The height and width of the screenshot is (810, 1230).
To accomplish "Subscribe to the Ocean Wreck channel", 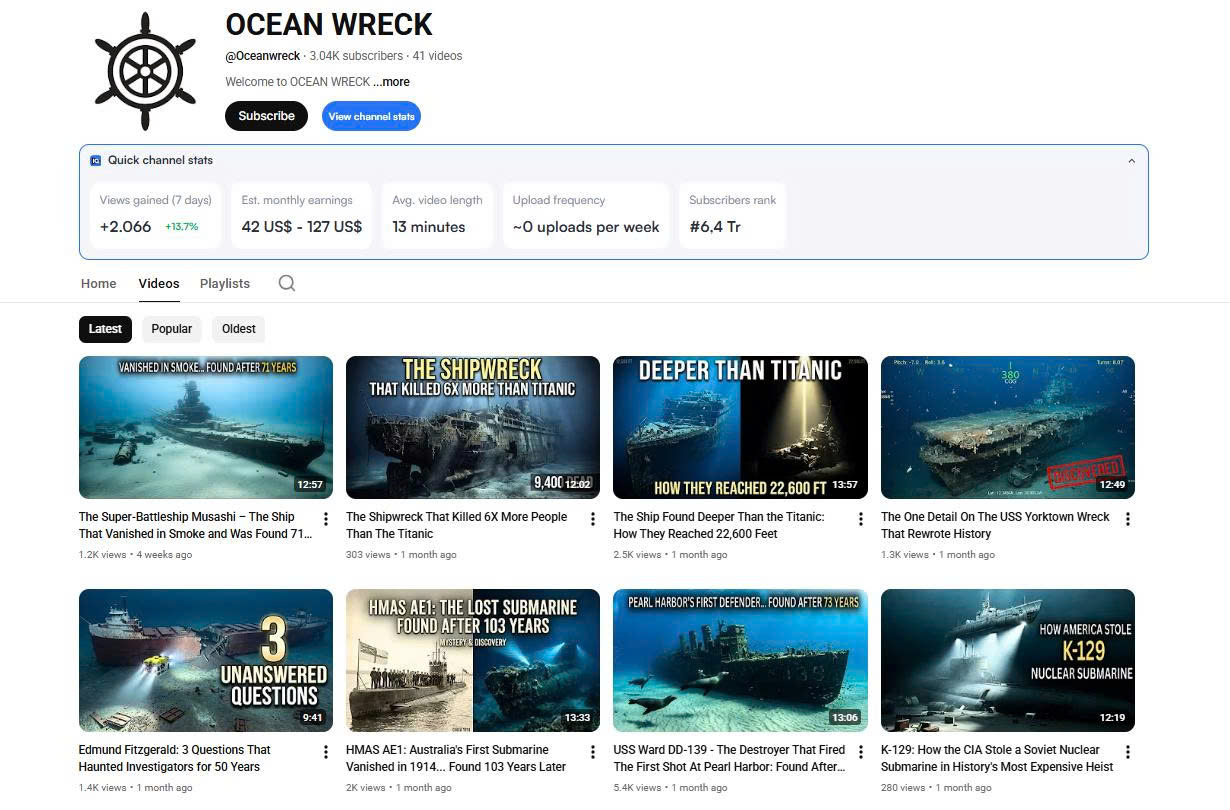I will coord(266,116).
